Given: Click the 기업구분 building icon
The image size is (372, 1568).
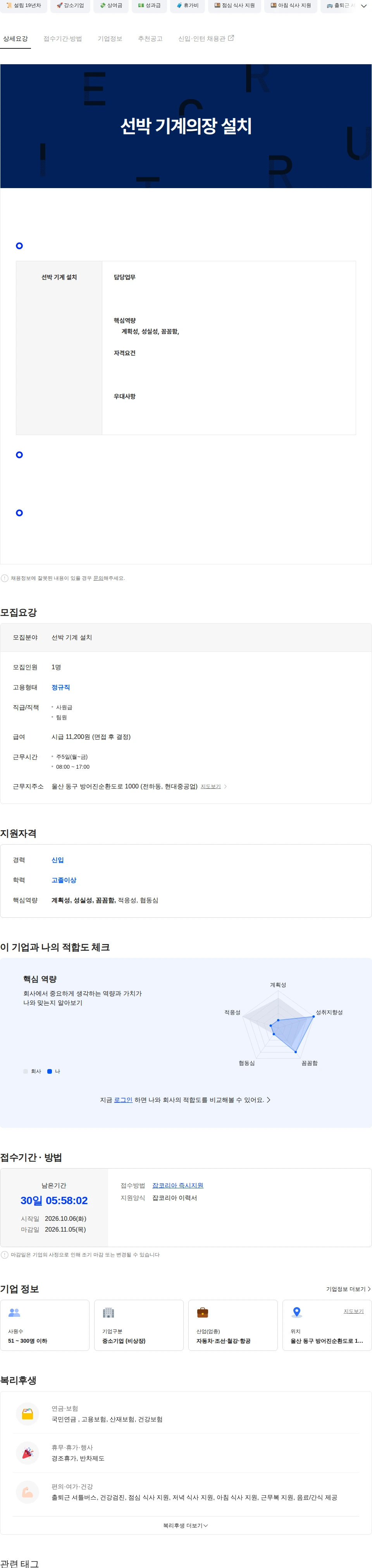Looking at the screenshot, I should [x=108, y=1313].
